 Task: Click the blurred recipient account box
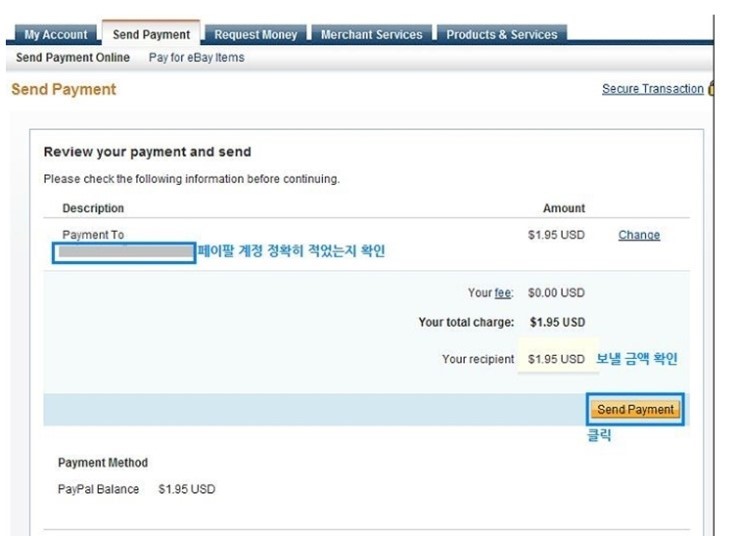125,252
